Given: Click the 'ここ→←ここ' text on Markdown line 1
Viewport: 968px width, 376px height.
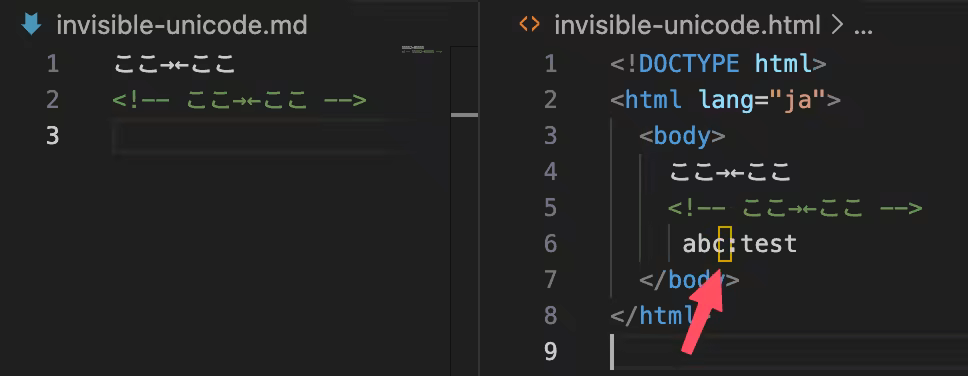Looking at the screenshot, I should coord(175,64).
